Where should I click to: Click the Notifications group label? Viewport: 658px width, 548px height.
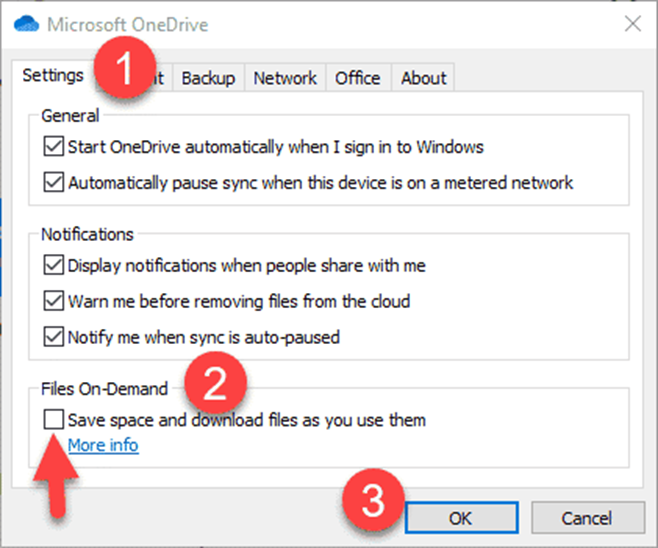tap(87, 234)
